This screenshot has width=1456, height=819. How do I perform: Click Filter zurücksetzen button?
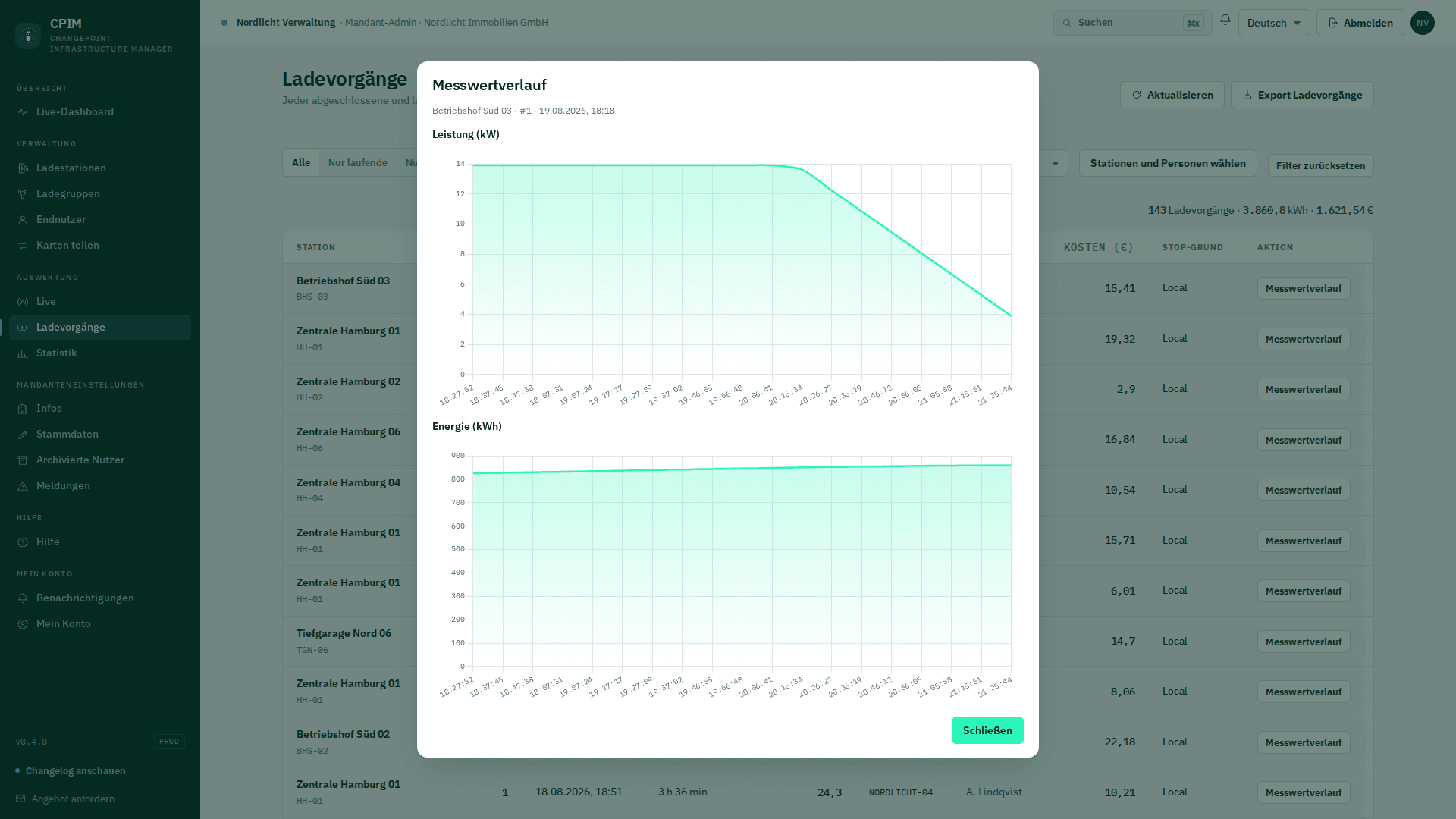(x=1320, y=165)
